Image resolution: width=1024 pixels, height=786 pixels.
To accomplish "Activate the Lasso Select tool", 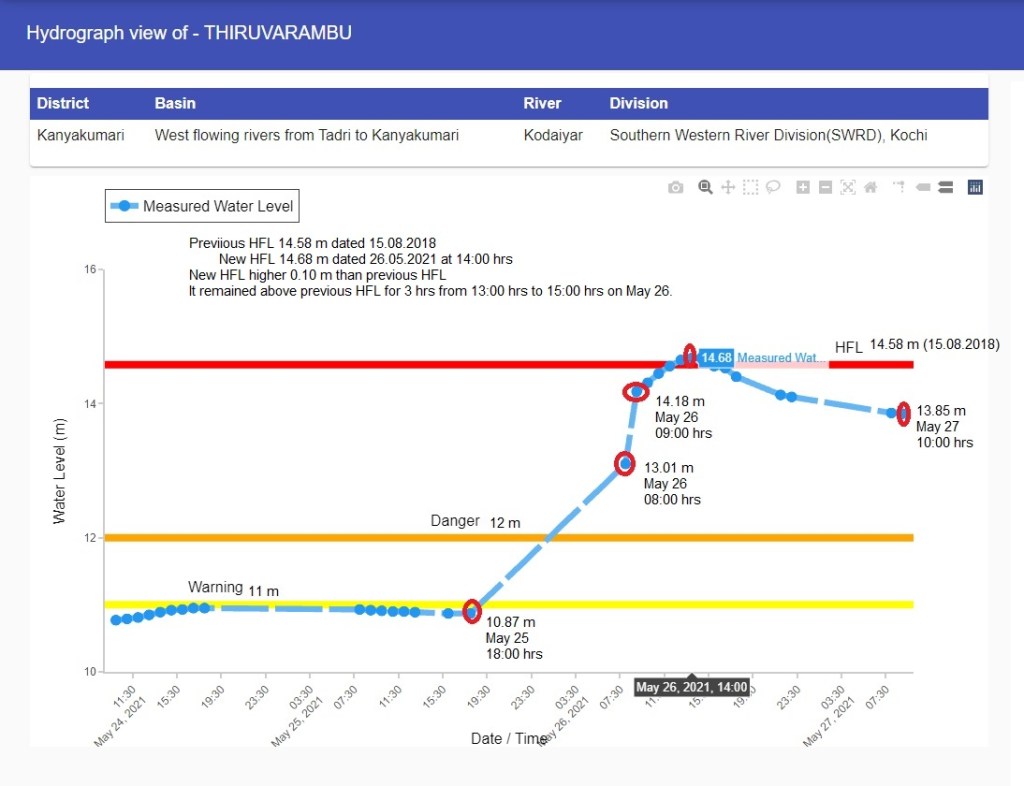I will tap(772, 187).
